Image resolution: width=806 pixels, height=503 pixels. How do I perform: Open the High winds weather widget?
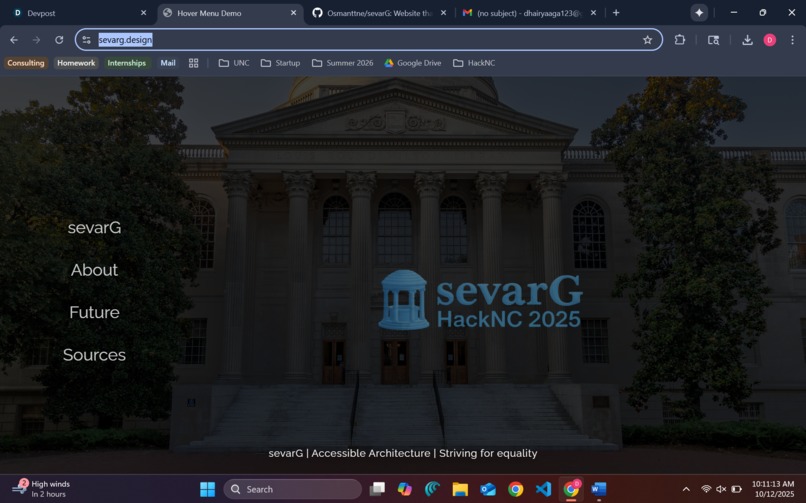click(x=41, y=489)
